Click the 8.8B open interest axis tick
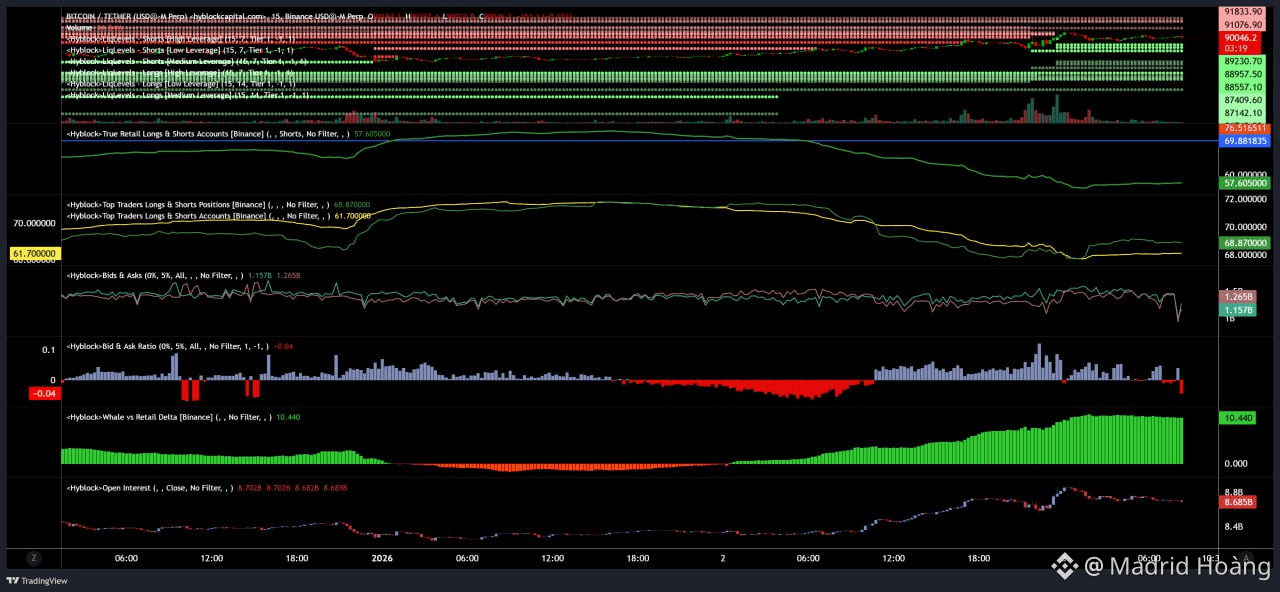Screen dimensions: 1280x592 pos(1235,492)
